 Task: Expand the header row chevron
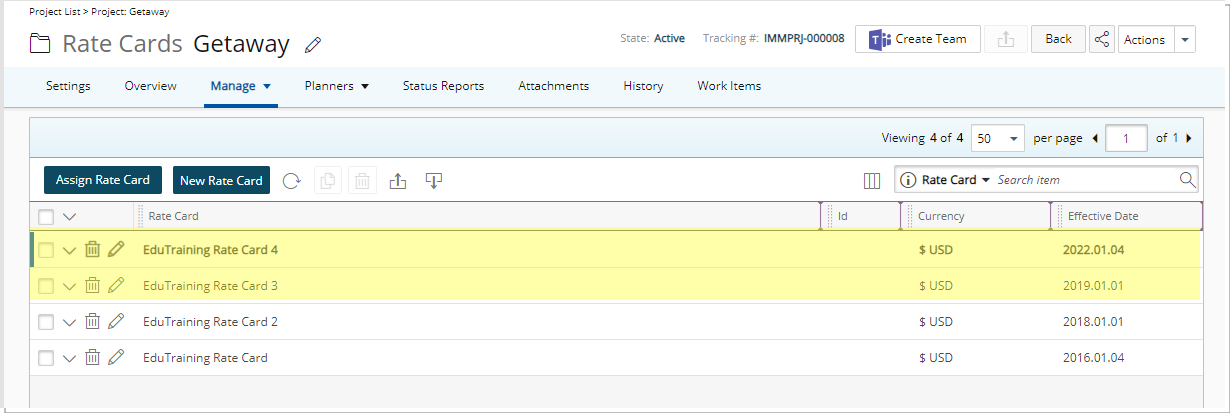pyautogui.click(x=69, y=216)
